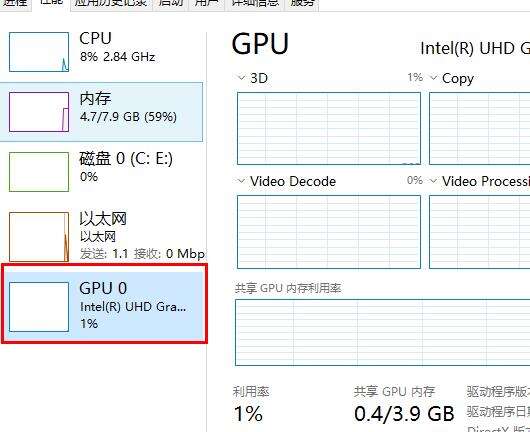Open the 3D engine dropdown chevron
Image resolution: width=530 pixels, height=432 pixels.
pos(241,78)
